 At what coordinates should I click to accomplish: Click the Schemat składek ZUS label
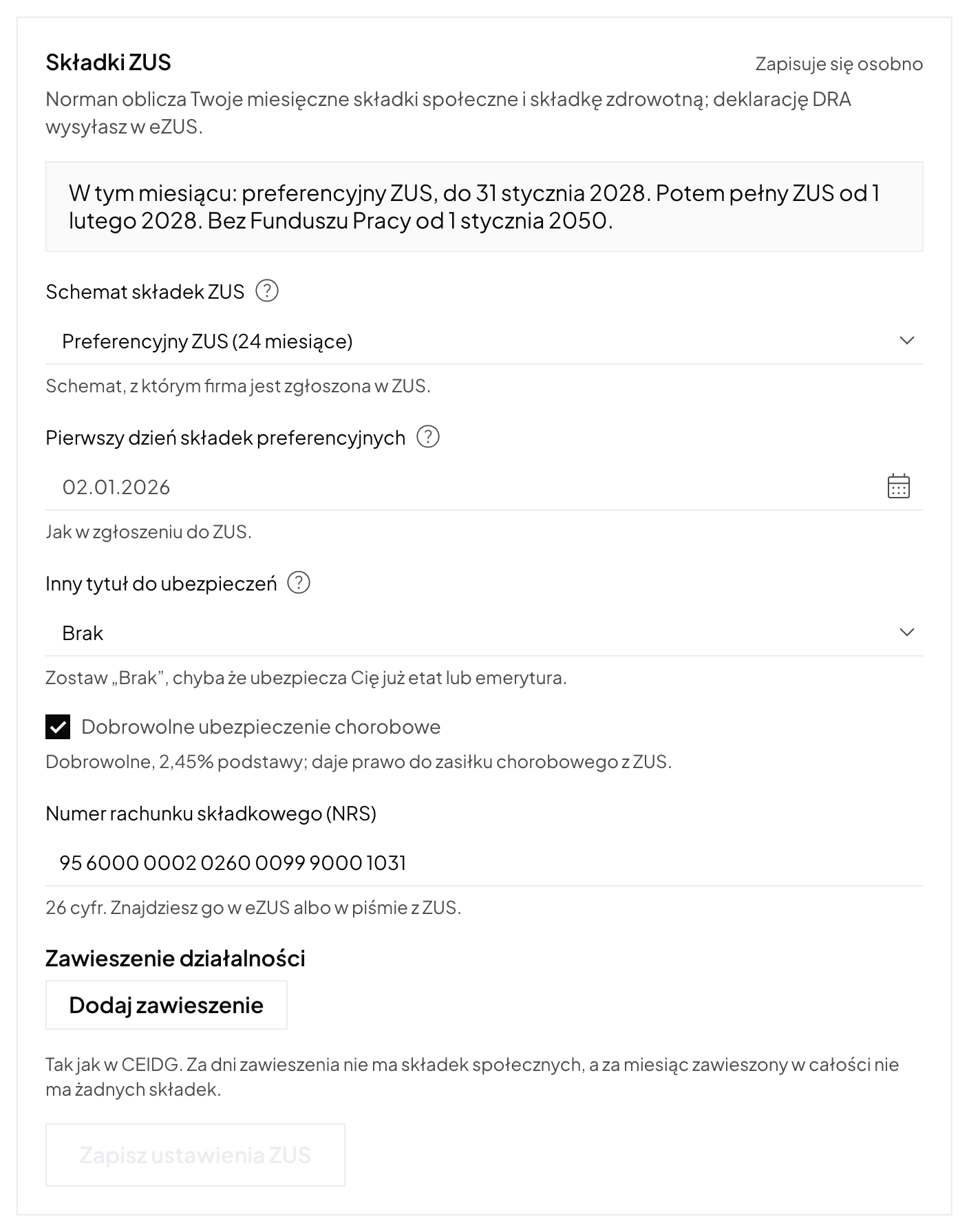(x=145, y=292)
